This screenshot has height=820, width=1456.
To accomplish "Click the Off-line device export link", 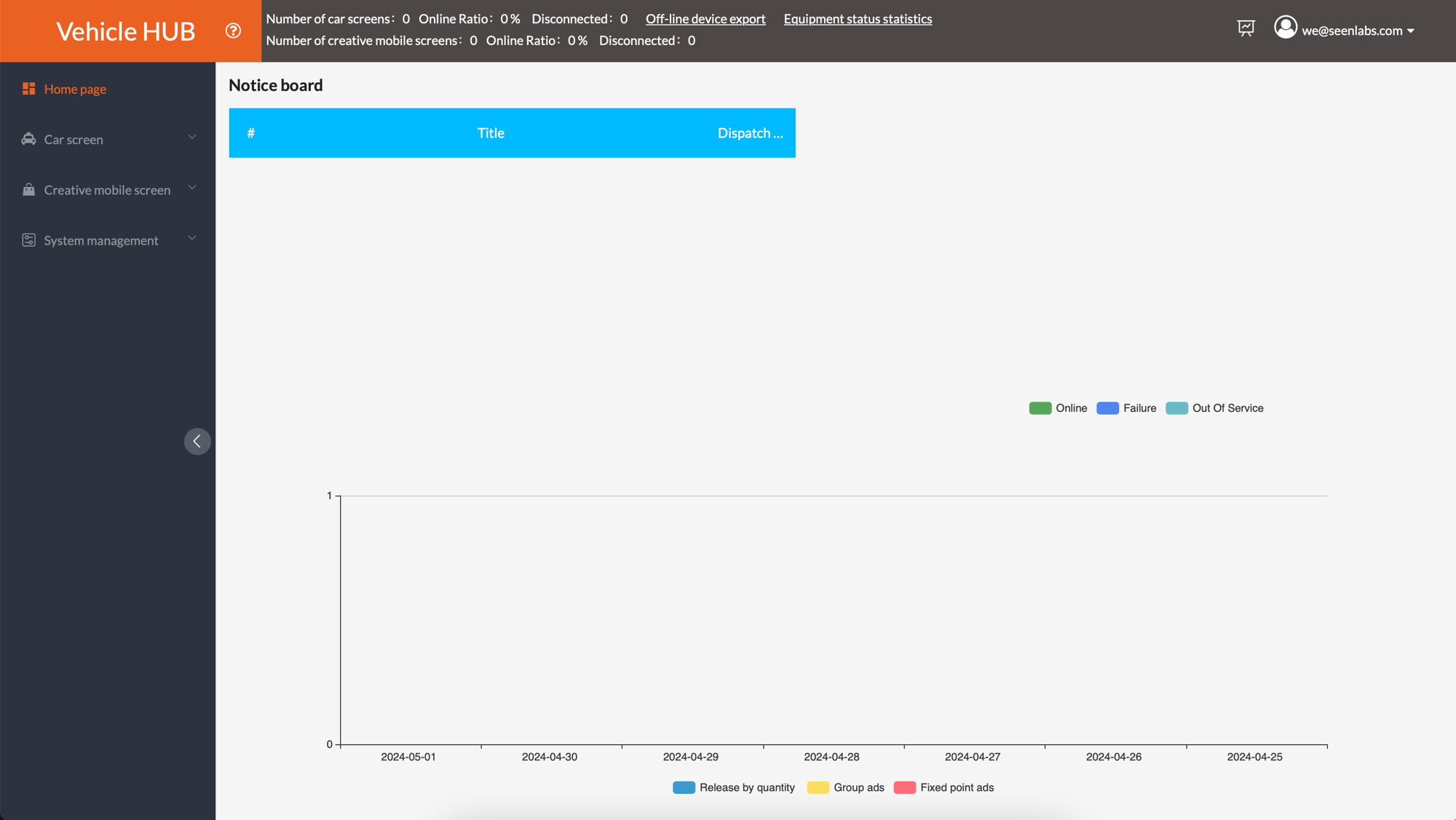I will [705, 18].
